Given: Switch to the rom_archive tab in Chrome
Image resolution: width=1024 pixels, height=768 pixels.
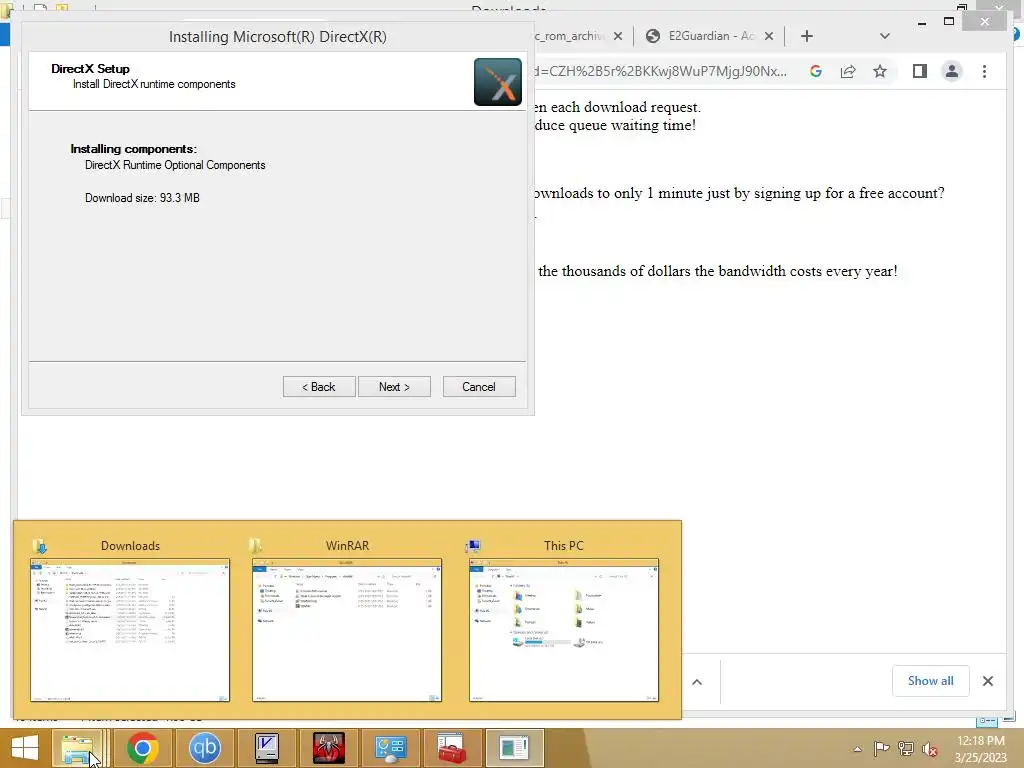Looking at the screenshot, I should (568, 36).
